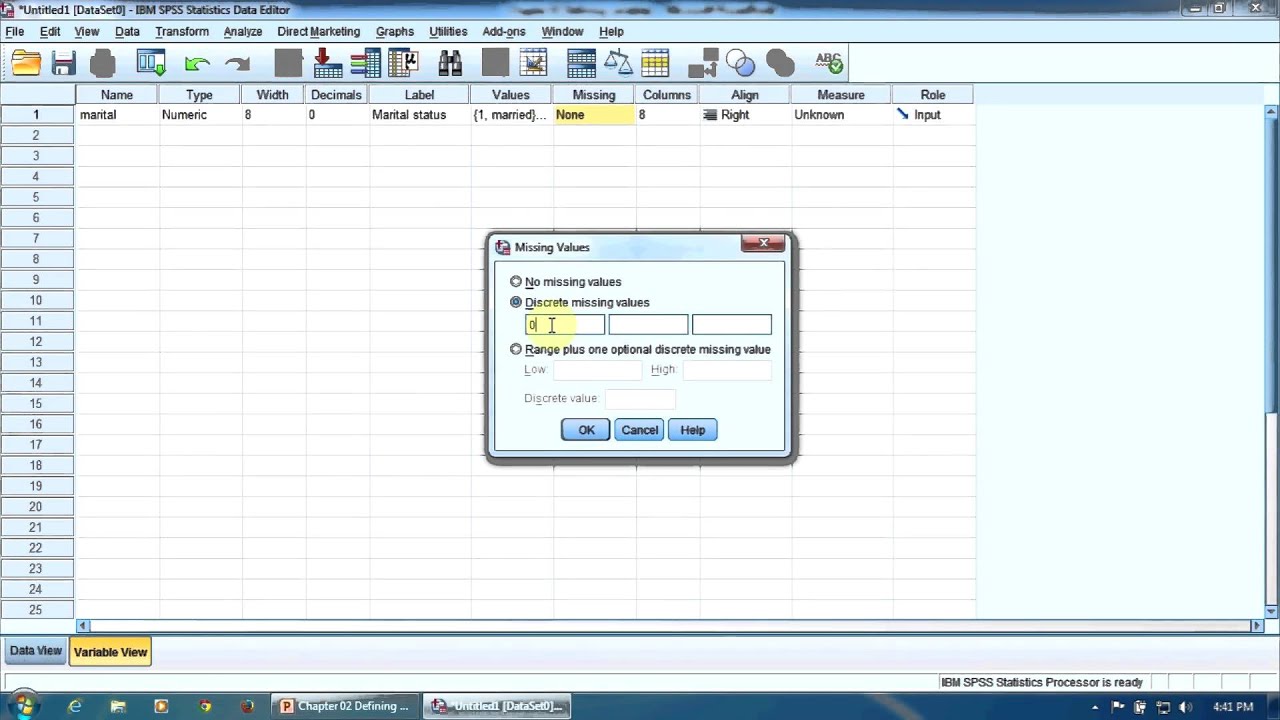Click the Missing cell showing None

pyautogui.click(x=594, y=115)
